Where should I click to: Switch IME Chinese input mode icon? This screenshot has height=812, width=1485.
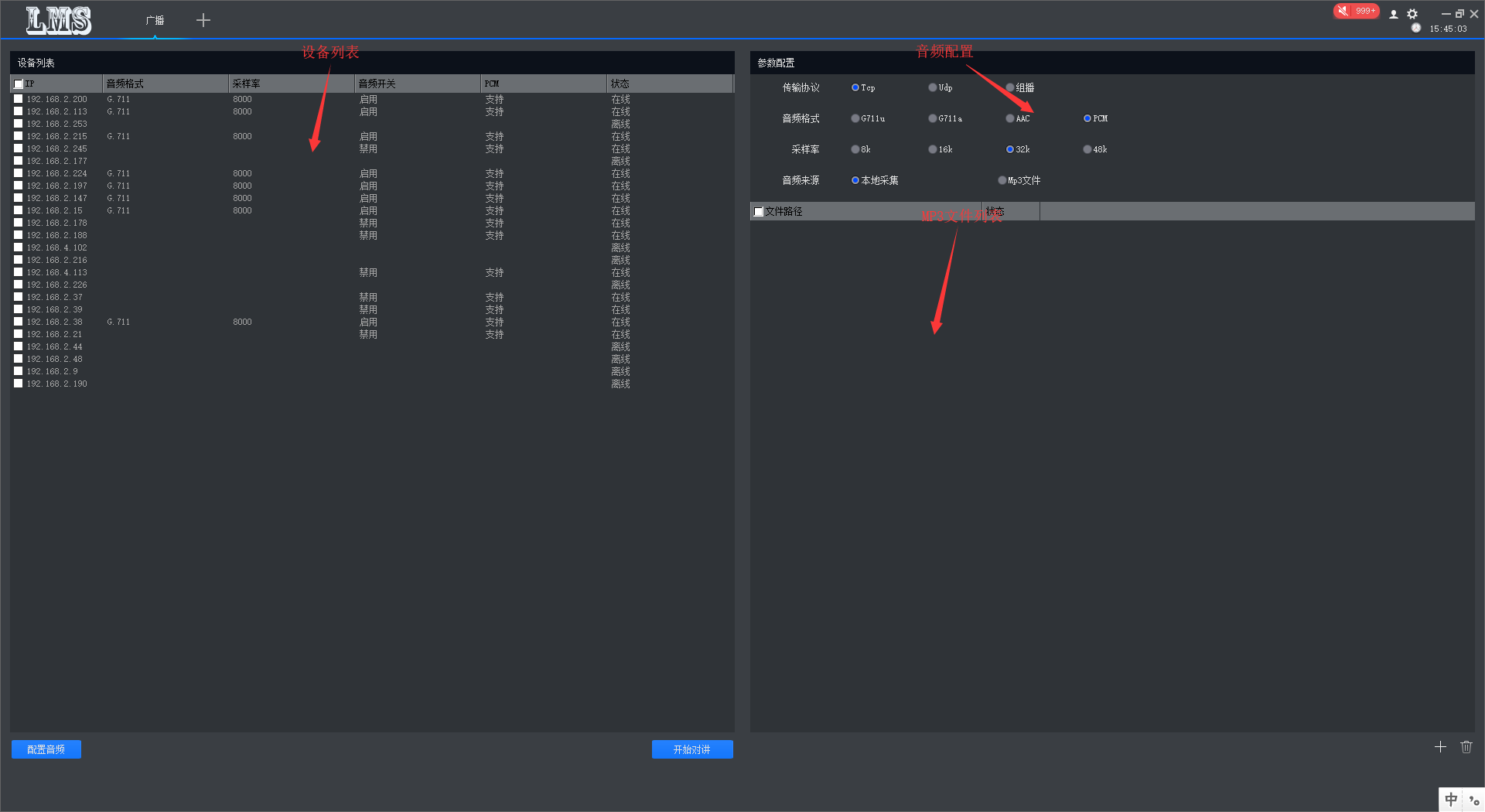(x=1451, y=800)
